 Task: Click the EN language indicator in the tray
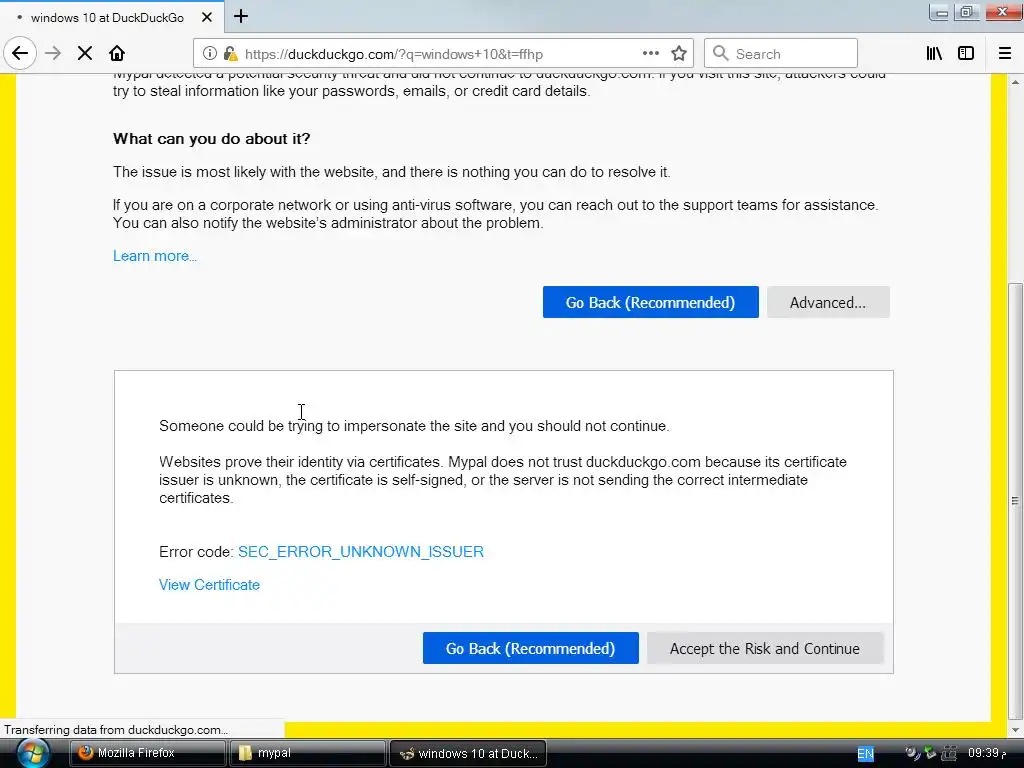tap(865, 754)
